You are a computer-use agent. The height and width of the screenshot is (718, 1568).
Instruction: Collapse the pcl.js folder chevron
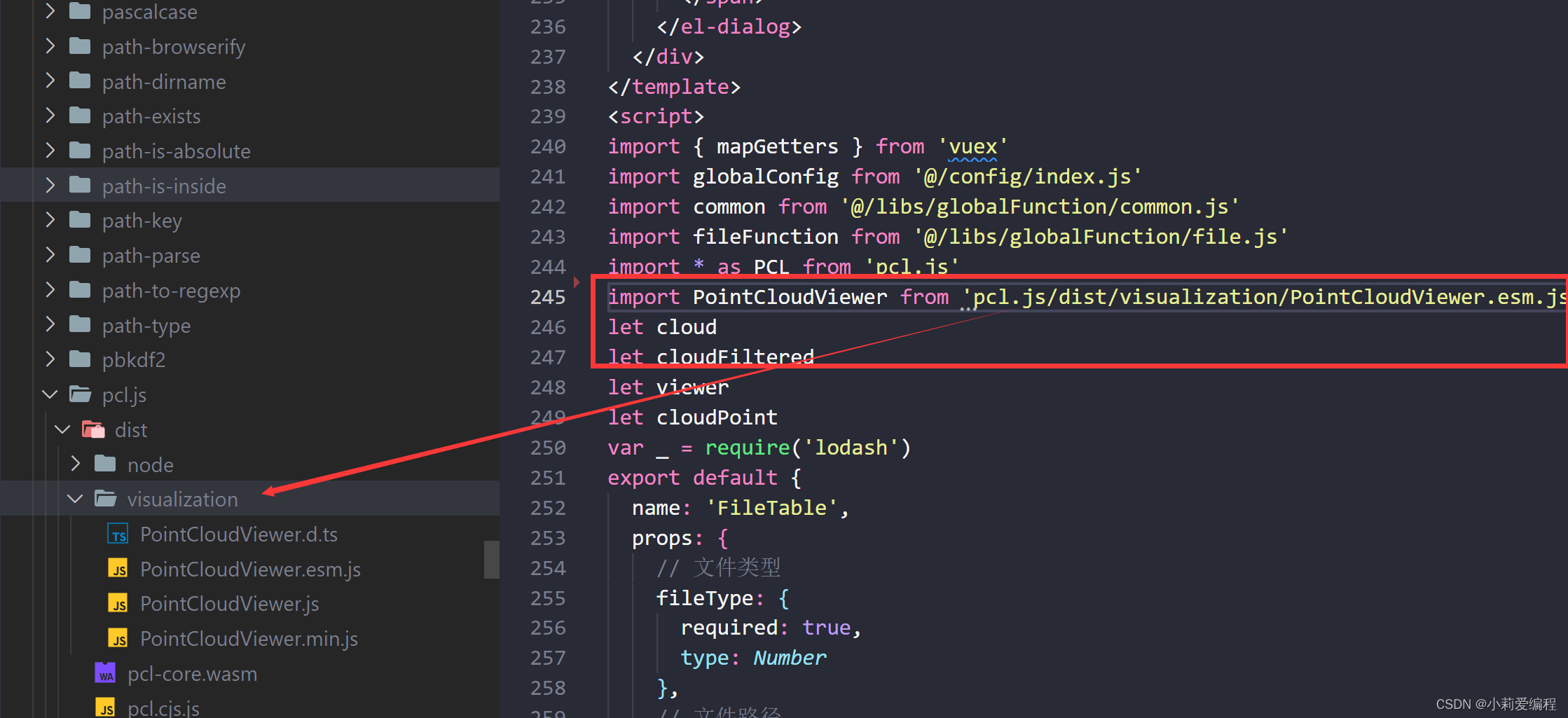click(x=50, y=394)
